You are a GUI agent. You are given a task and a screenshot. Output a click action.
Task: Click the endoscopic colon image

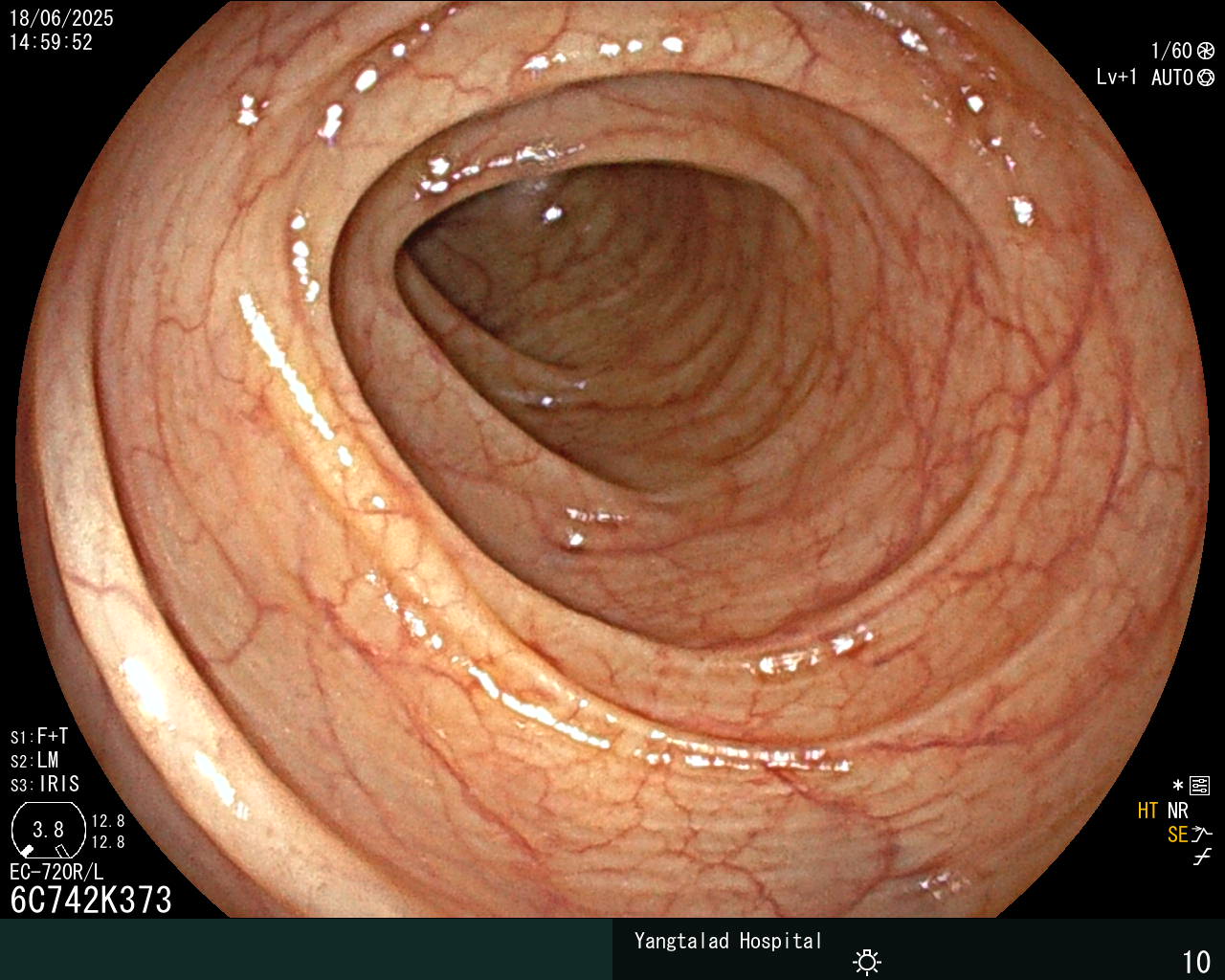pyautogui.click(x=612, y=459)
